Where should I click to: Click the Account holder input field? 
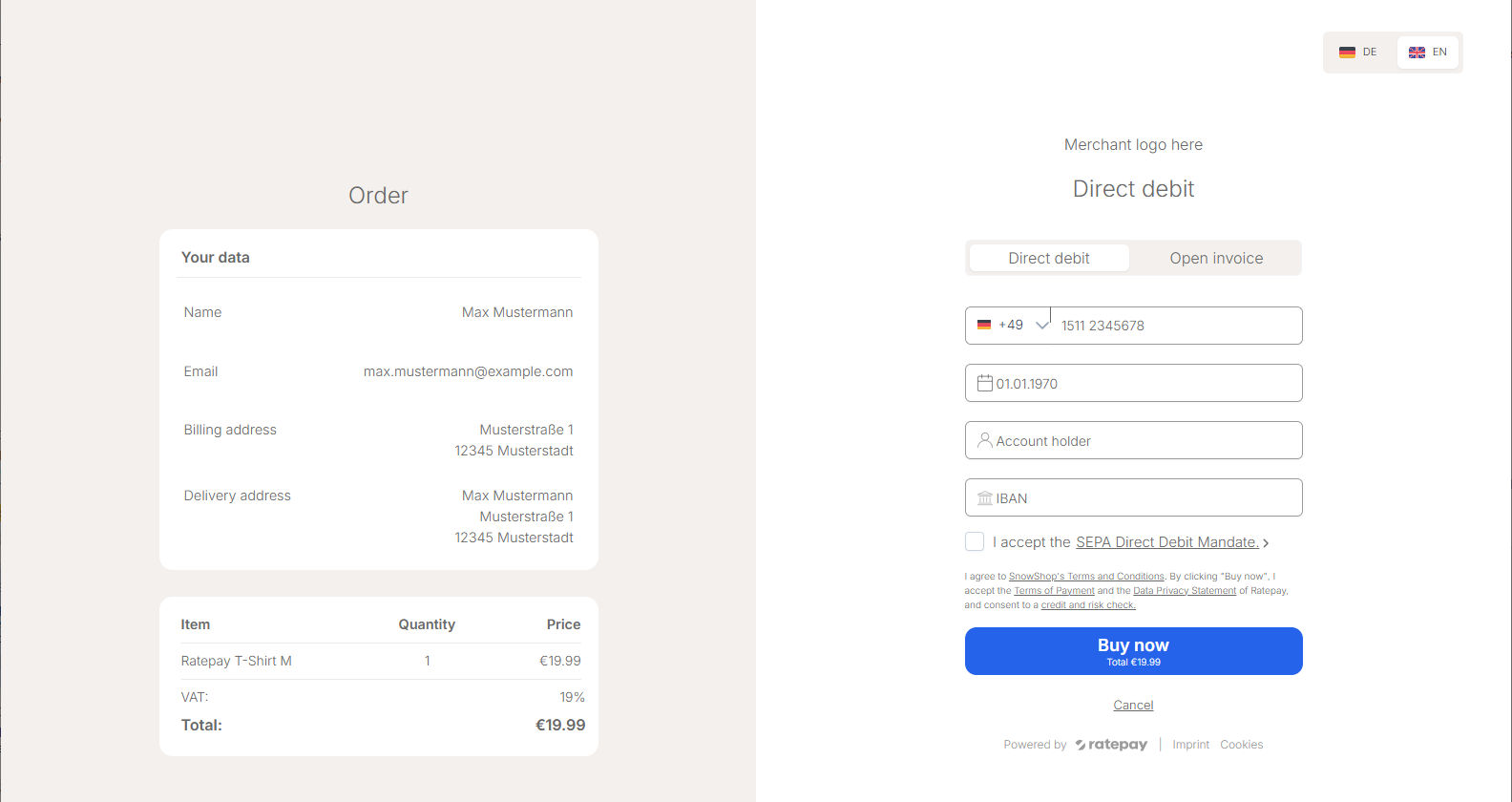coord(1145,441)
